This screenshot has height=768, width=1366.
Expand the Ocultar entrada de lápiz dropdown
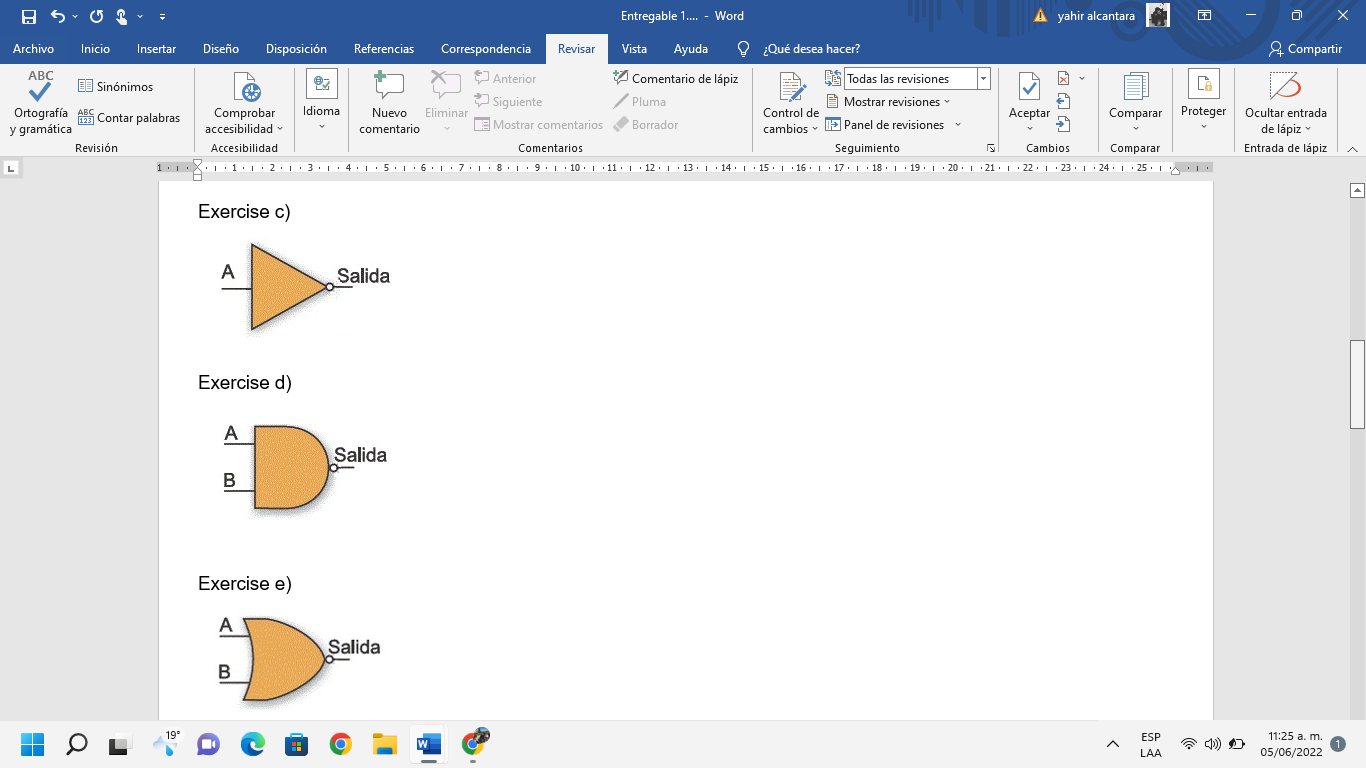(x=1308, y=129)
